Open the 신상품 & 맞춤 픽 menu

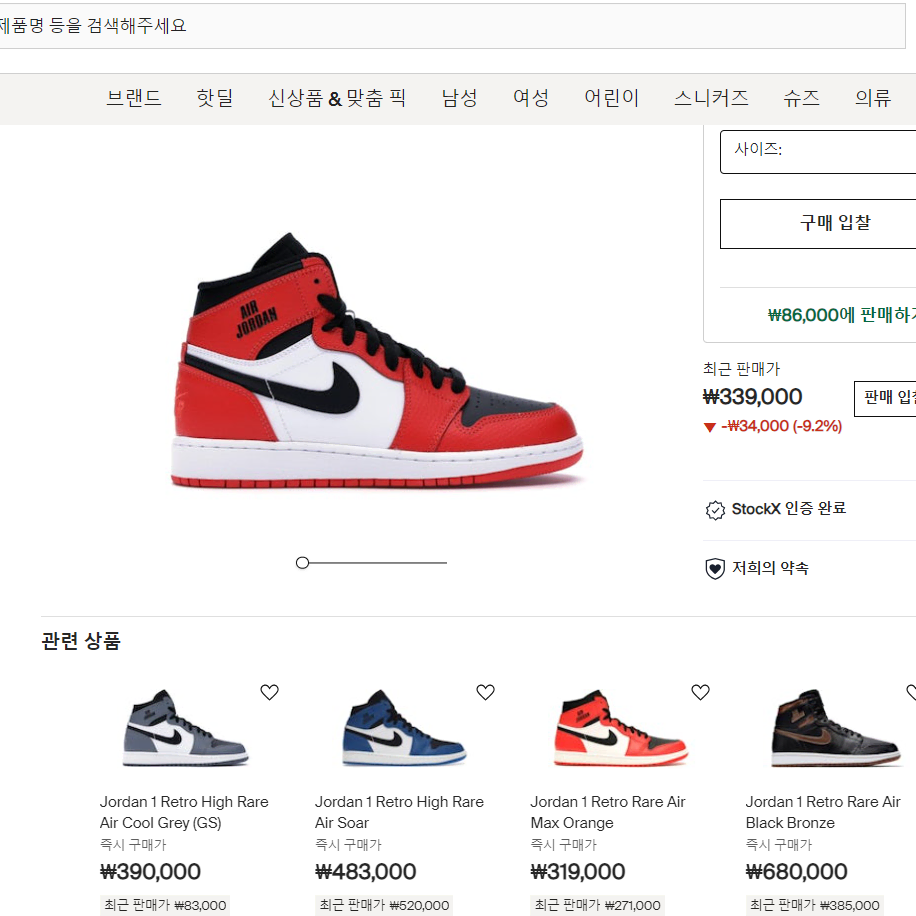click(x=337, y=98)
